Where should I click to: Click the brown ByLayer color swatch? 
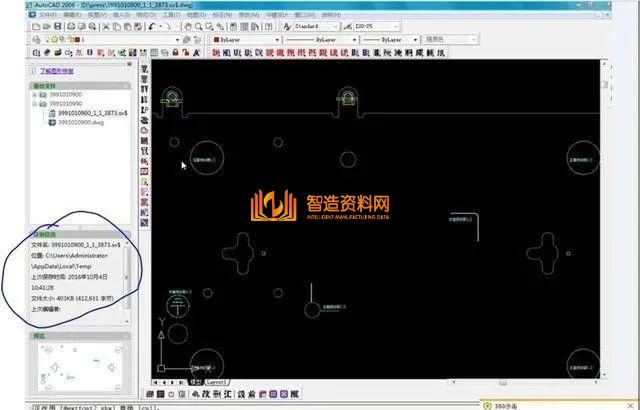pyautogui.click(x=216, y=40)
